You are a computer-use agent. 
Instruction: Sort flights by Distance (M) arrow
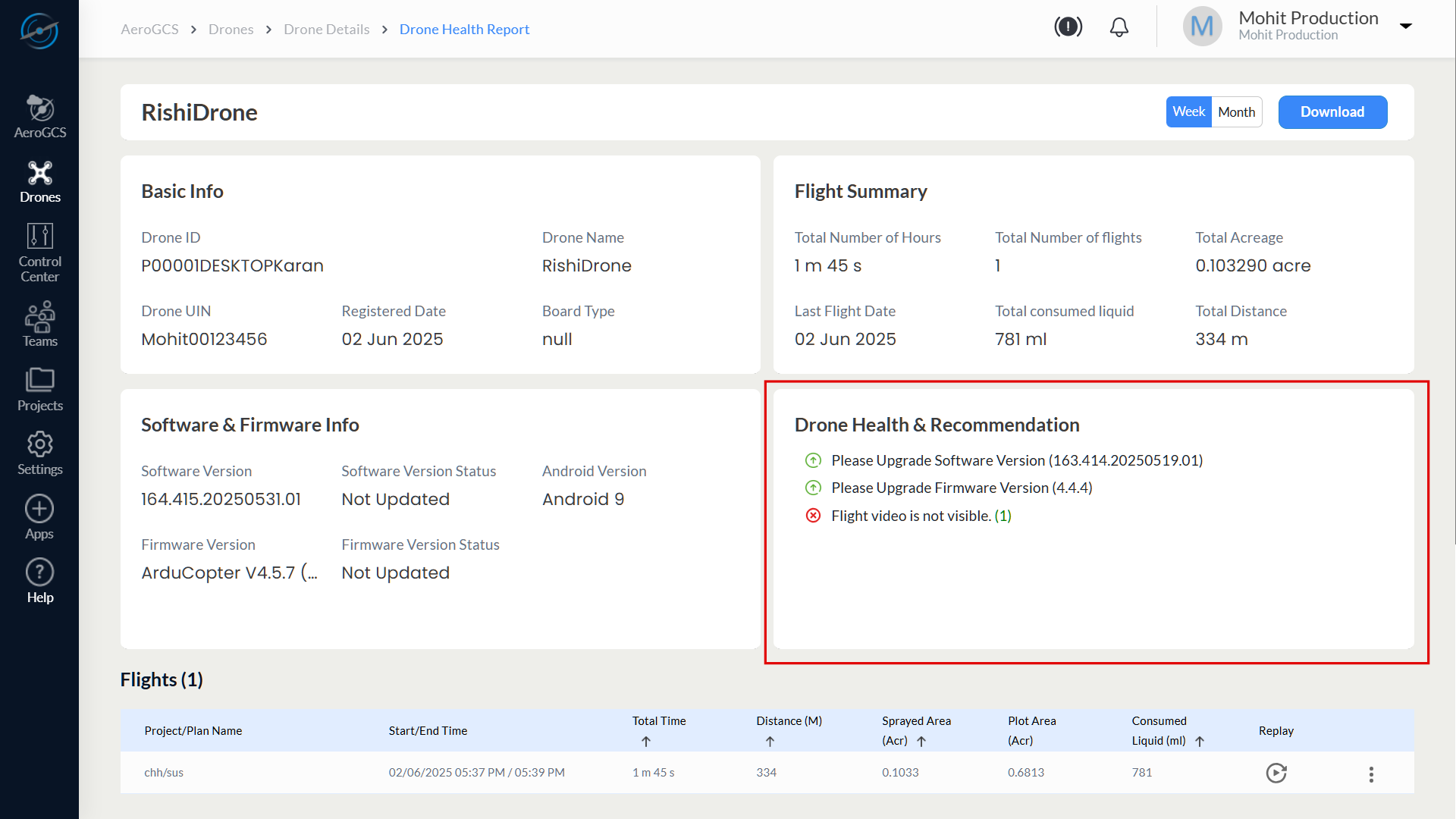770,742
